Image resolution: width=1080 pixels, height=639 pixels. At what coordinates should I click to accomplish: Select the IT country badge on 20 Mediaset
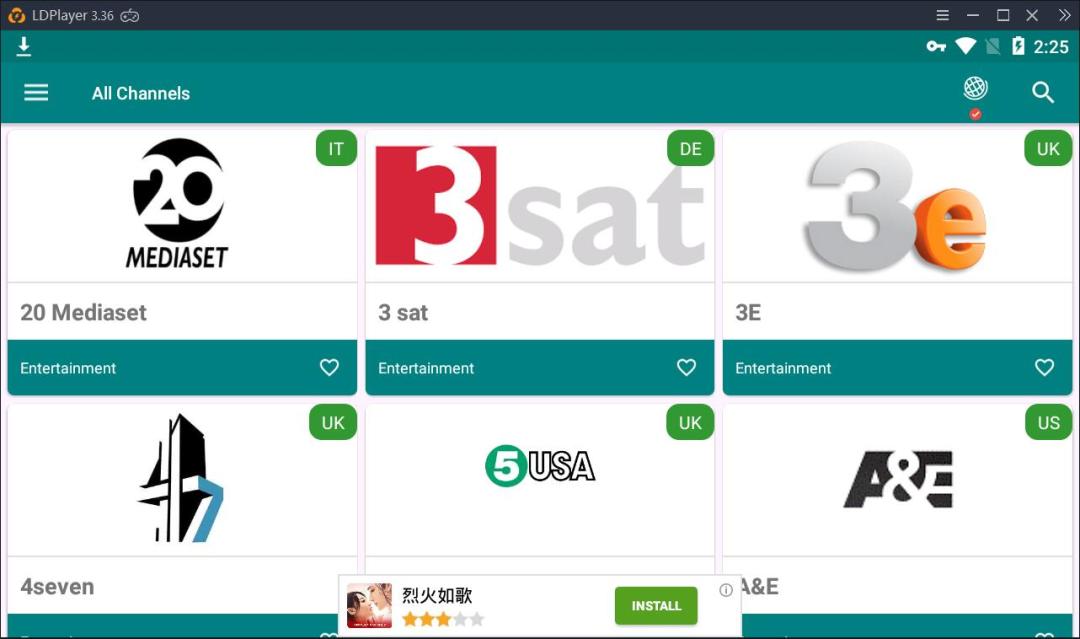[336, 149]
